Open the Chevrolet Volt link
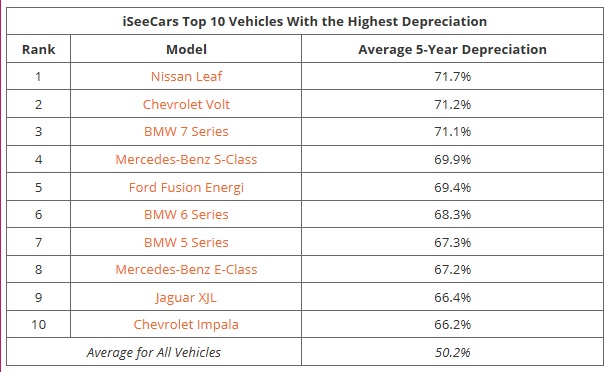Screen dimensions: 611x372 coord(186,104)
